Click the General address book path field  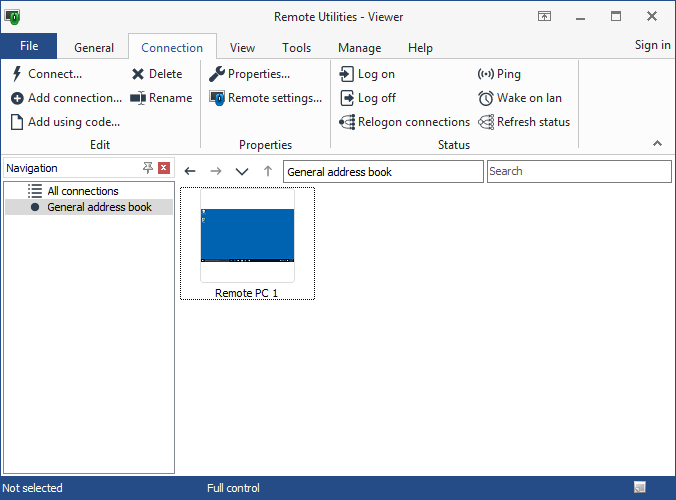click(x=383, y=172)
